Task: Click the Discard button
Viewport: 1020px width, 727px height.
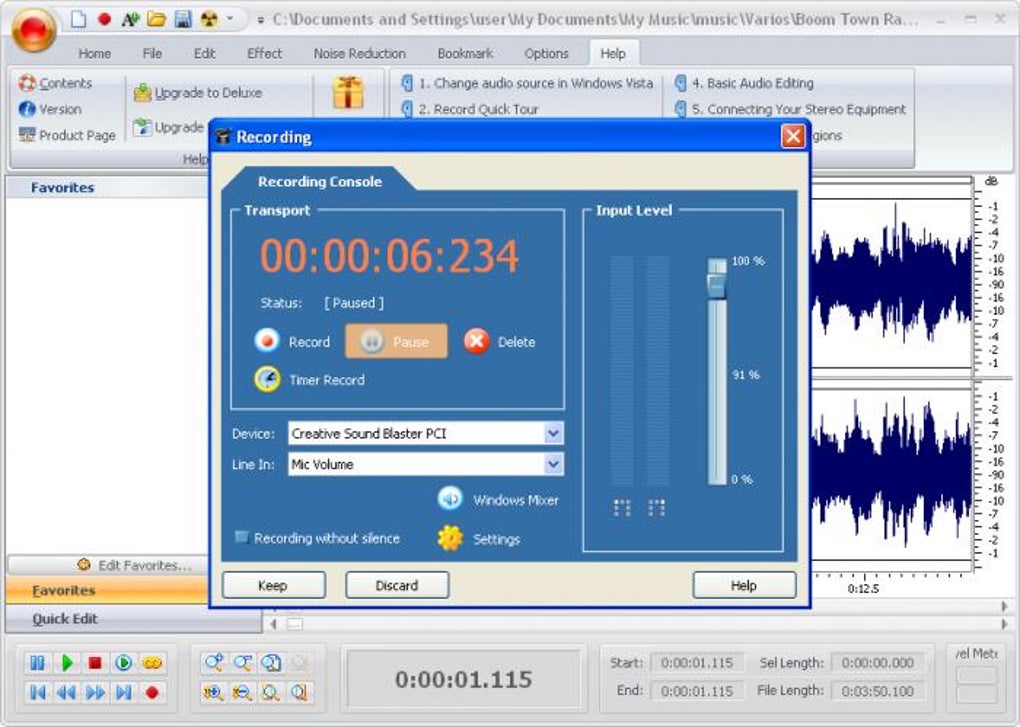Action: 397,585
